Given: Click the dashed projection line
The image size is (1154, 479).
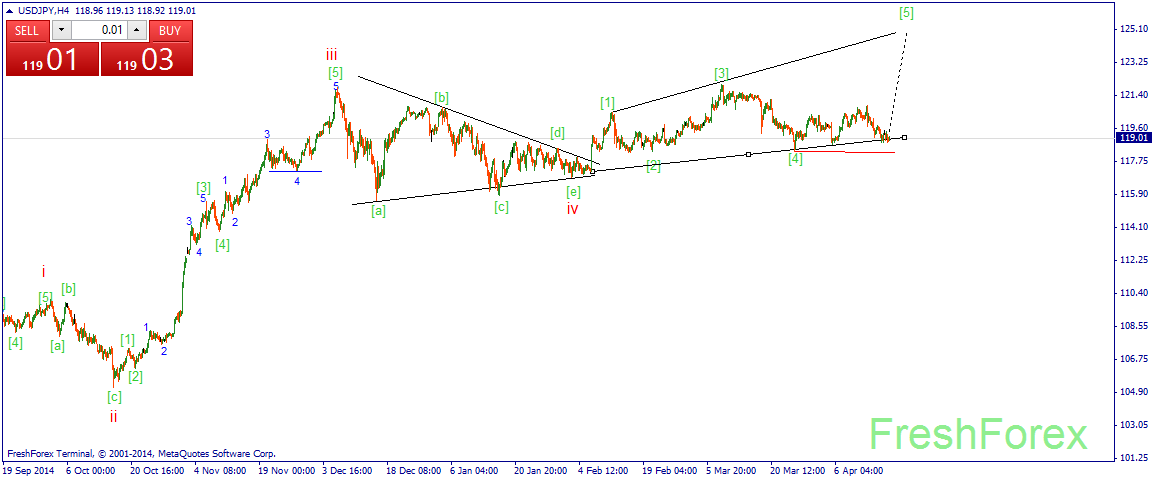Looking at the screenshot, I should click(x=899, y=80).
